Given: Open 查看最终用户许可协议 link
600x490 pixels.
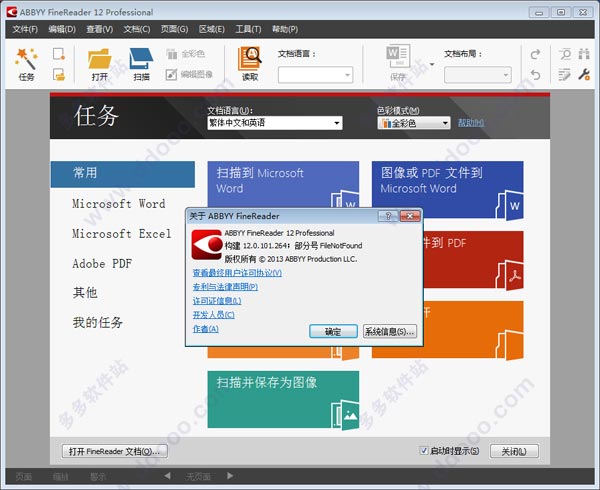Looking at the screenshot, I should coord(237,273).
